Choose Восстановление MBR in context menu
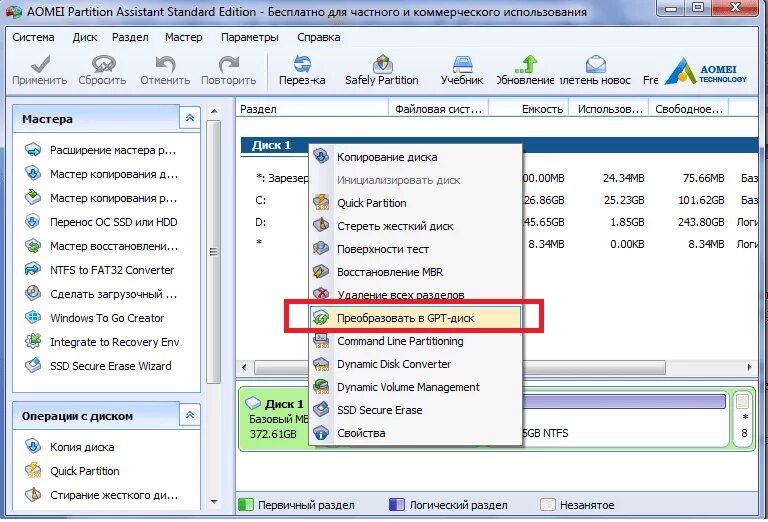 [x=415, y=272]
